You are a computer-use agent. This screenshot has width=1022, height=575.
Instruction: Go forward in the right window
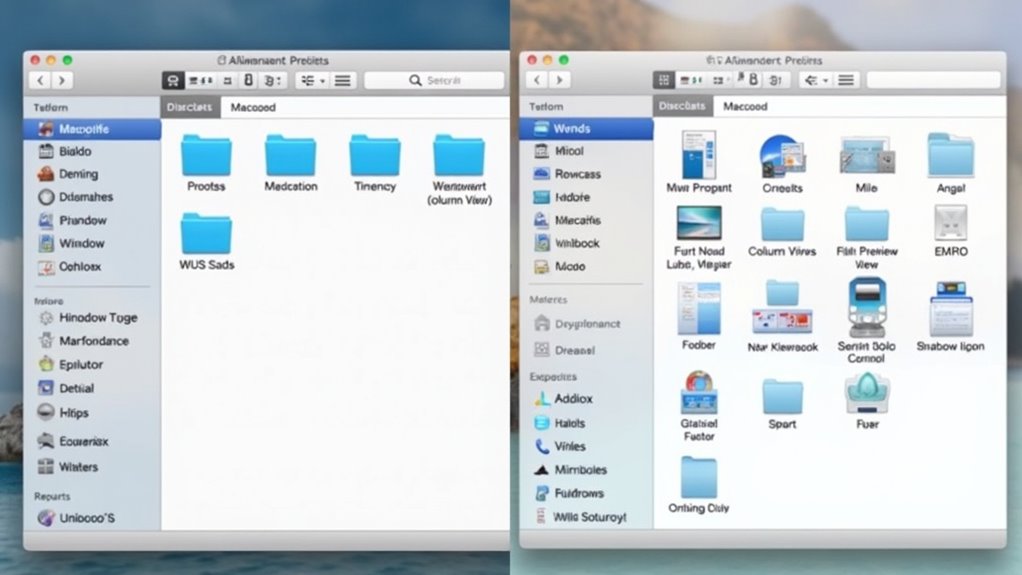pyautogui.click(x=559, y=80)
